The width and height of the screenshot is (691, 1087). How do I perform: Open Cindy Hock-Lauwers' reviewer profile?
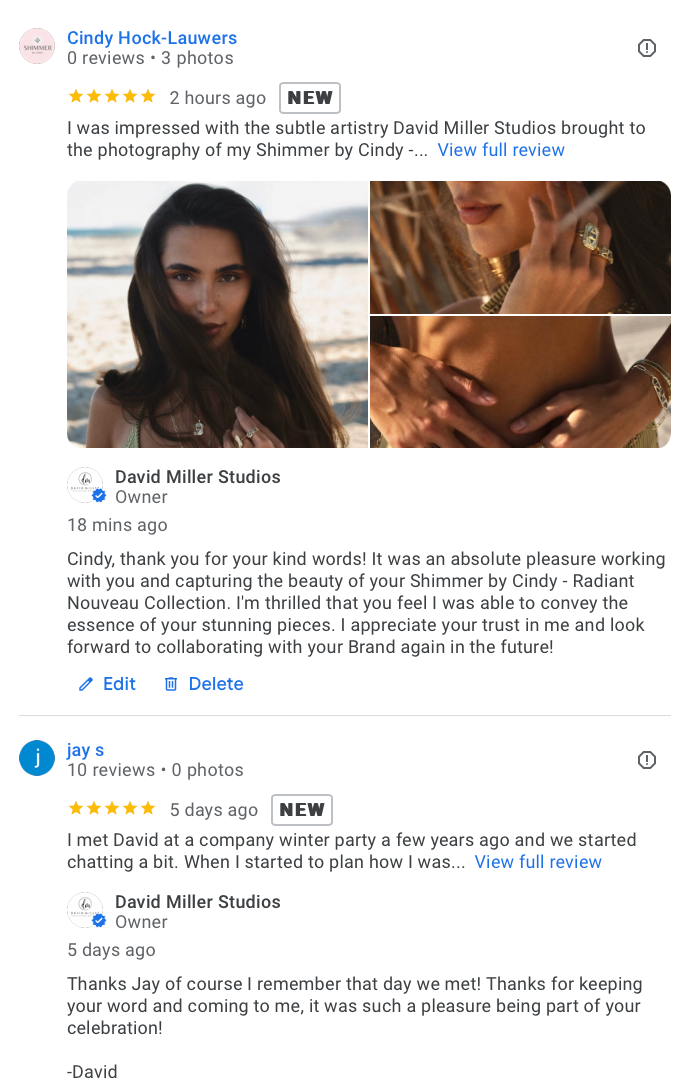tap(152, 37)
